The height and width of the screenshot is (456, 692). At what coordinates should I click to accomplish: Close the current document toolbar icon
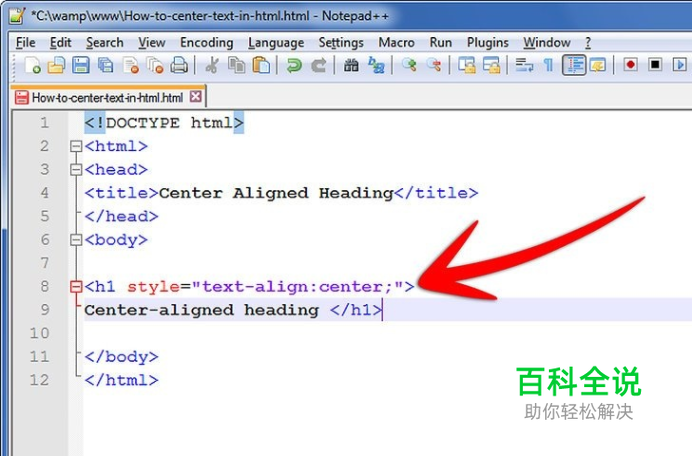click(131, 66)
